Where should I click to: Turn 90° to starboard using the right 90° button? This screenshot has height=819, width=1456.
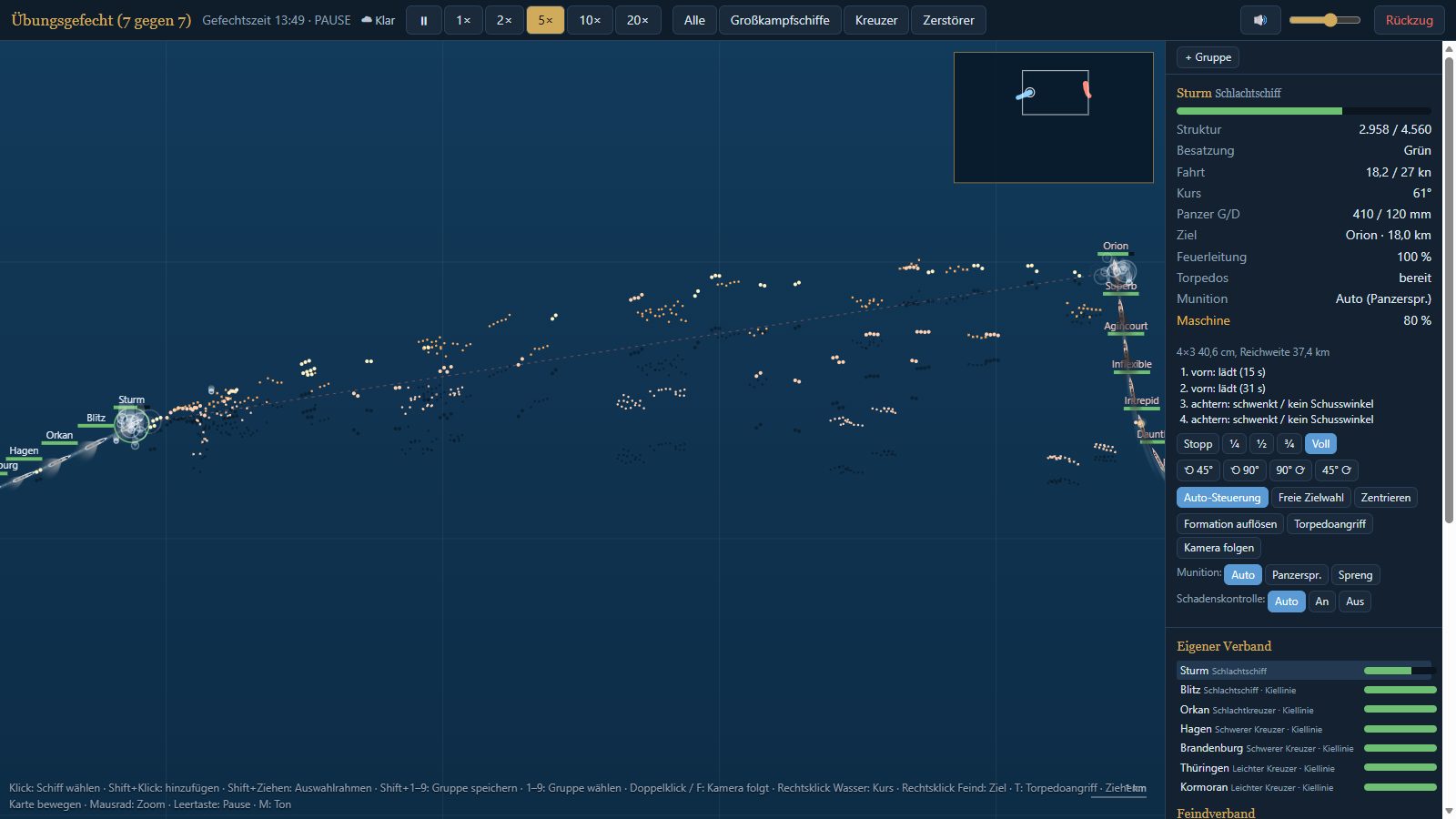(x=1290, y=470)
